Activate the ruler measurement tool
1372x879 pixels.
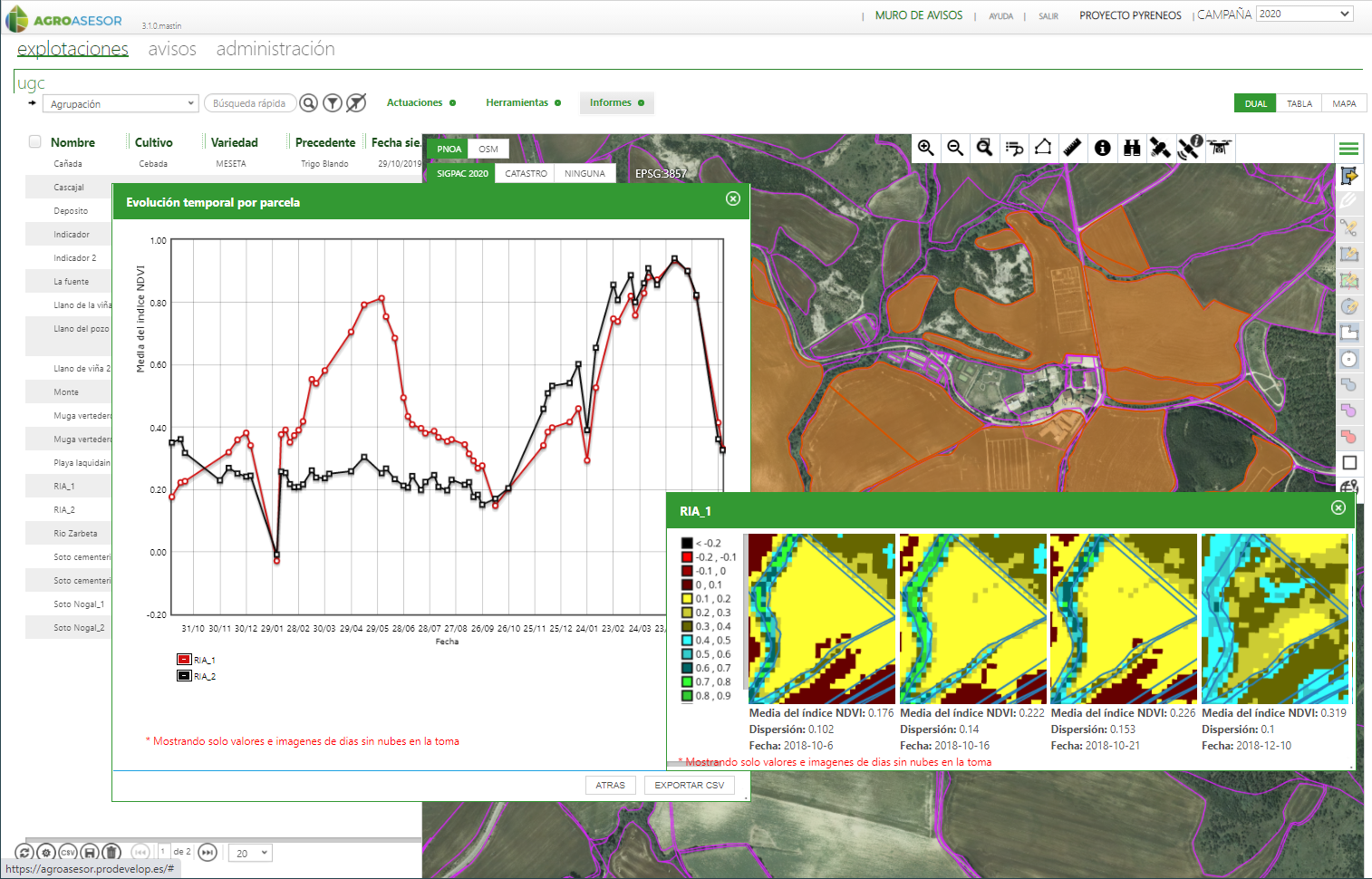[x=1072, y=148]
